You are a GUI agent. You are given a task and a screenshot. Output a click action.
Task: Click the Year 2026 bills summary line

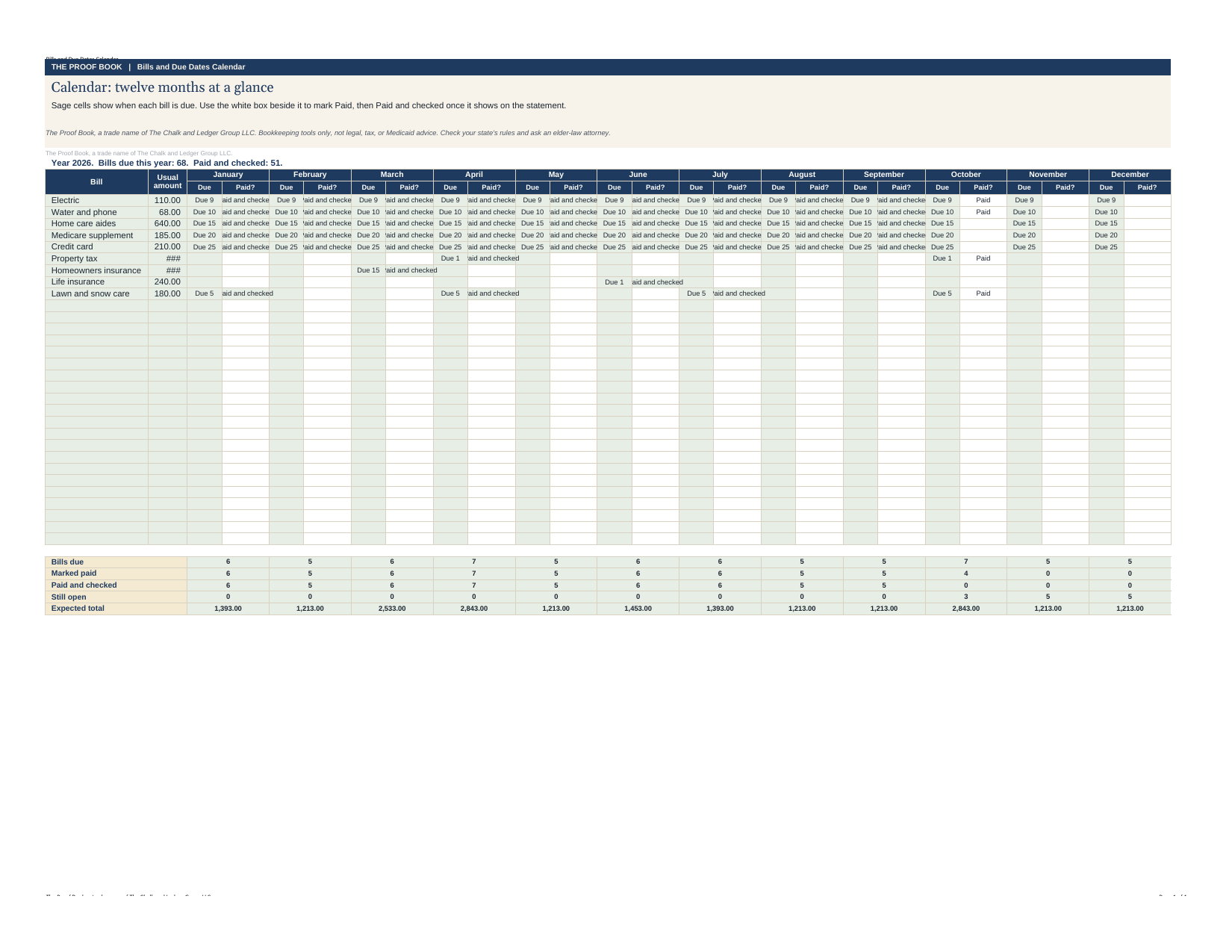coord(167,163)
